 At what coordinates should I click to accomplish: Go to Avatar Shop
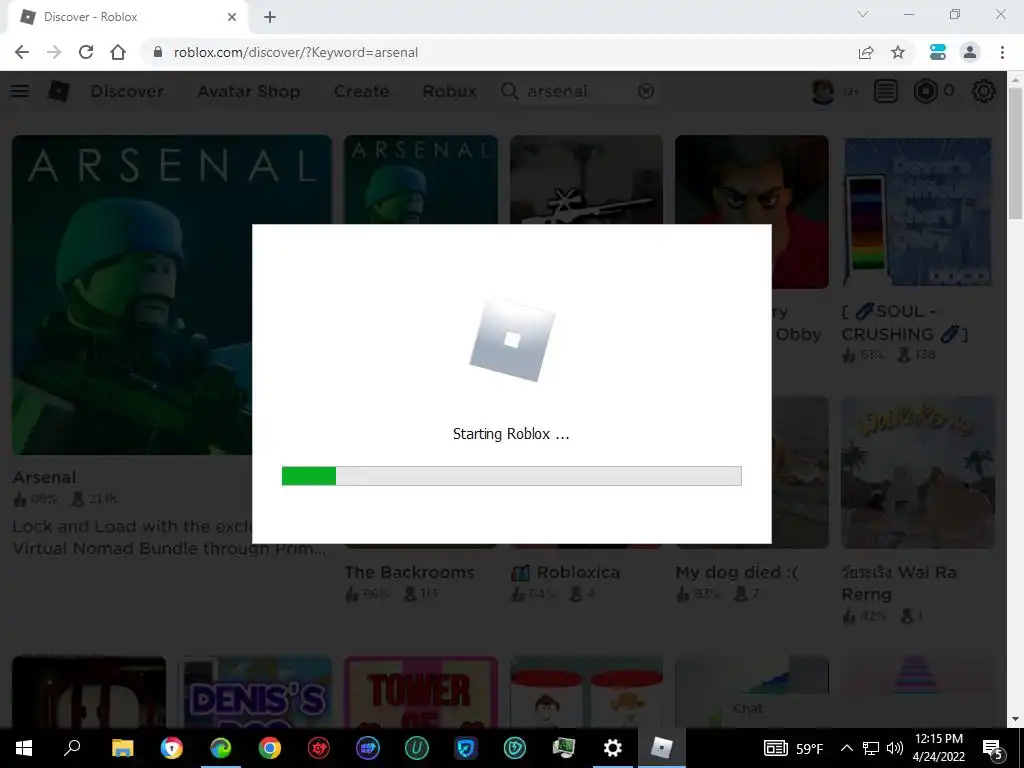(249, 91)
